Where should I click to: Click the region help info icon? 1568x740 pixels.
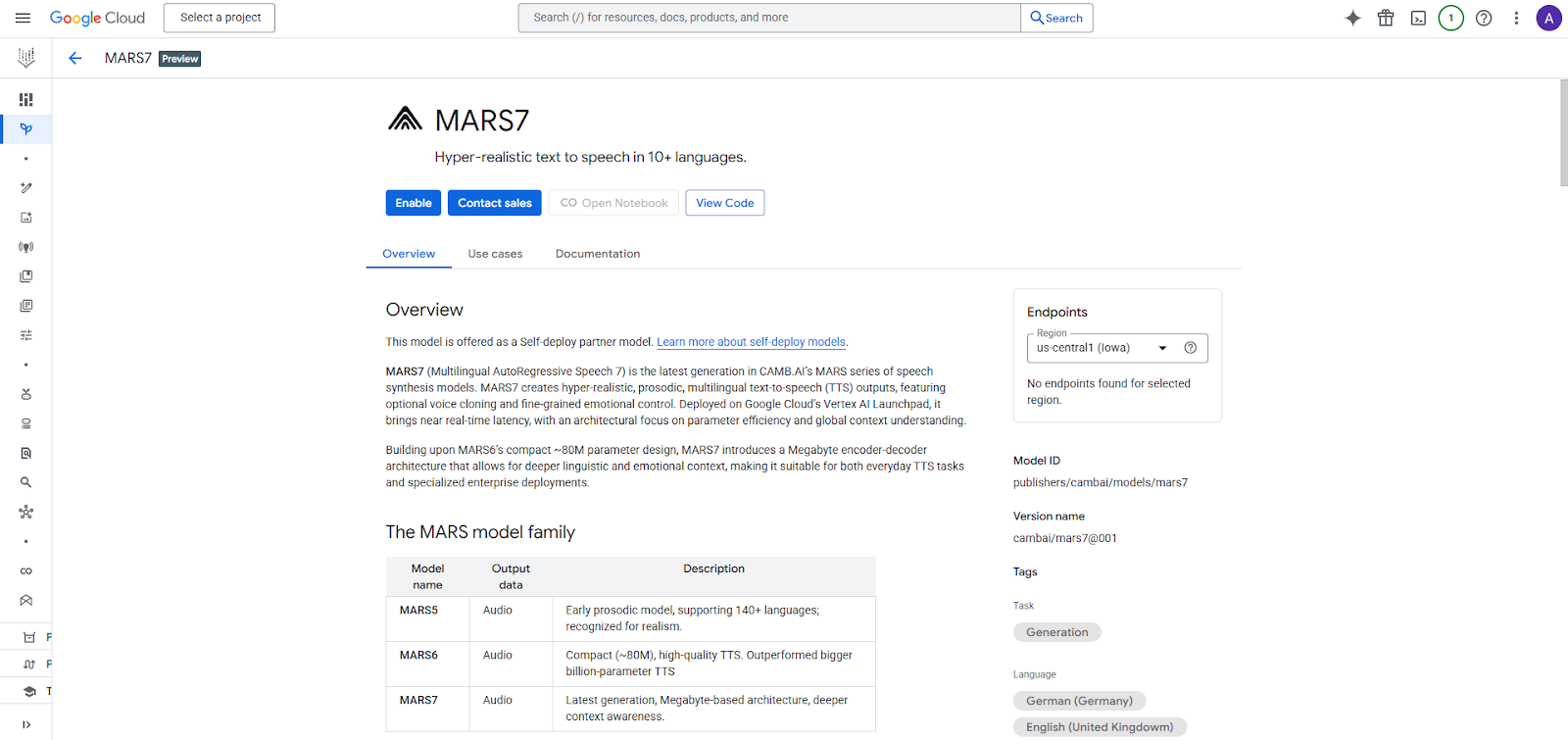1191,348
